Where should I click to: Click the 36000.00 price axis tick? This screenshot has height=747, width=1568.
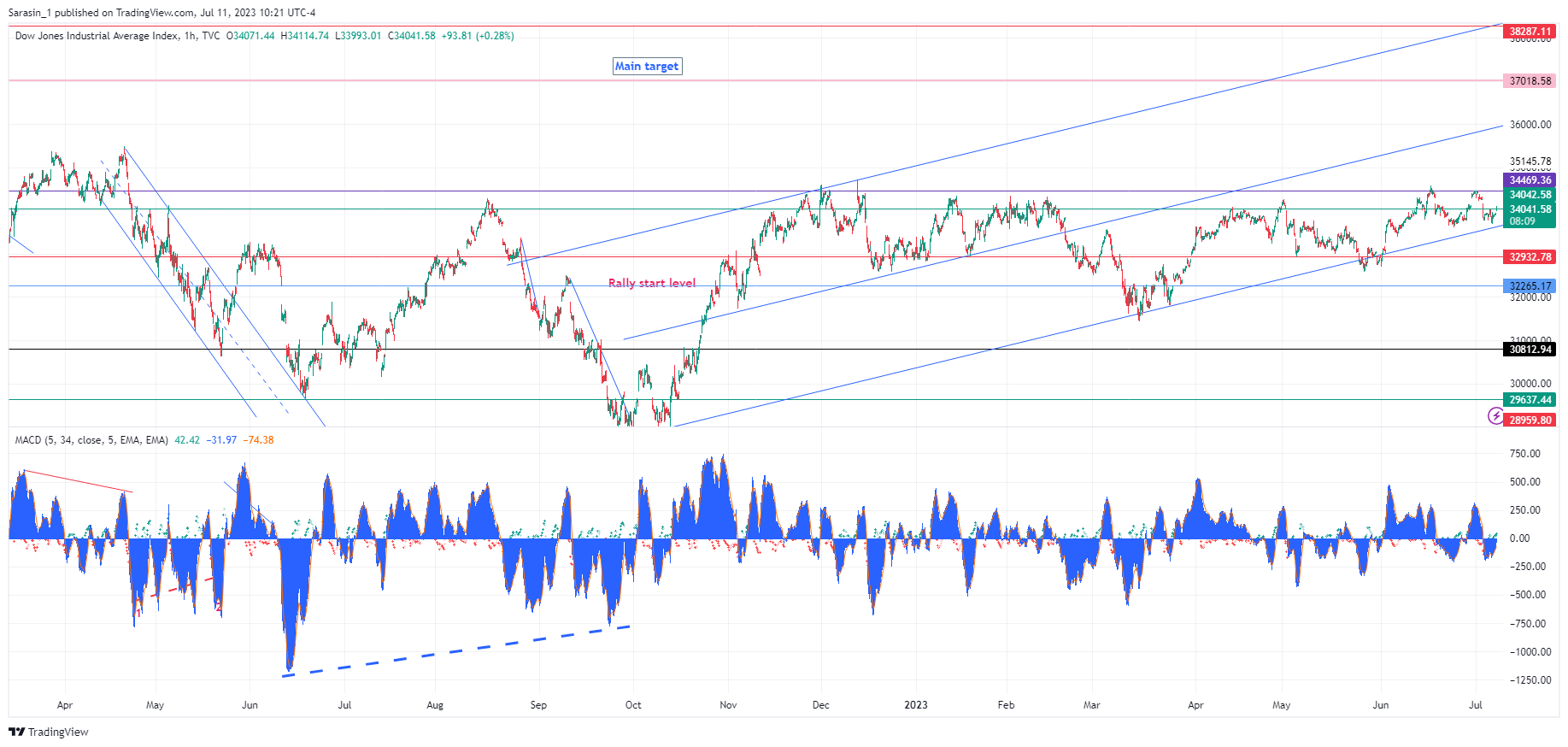tap(1530, 125)
